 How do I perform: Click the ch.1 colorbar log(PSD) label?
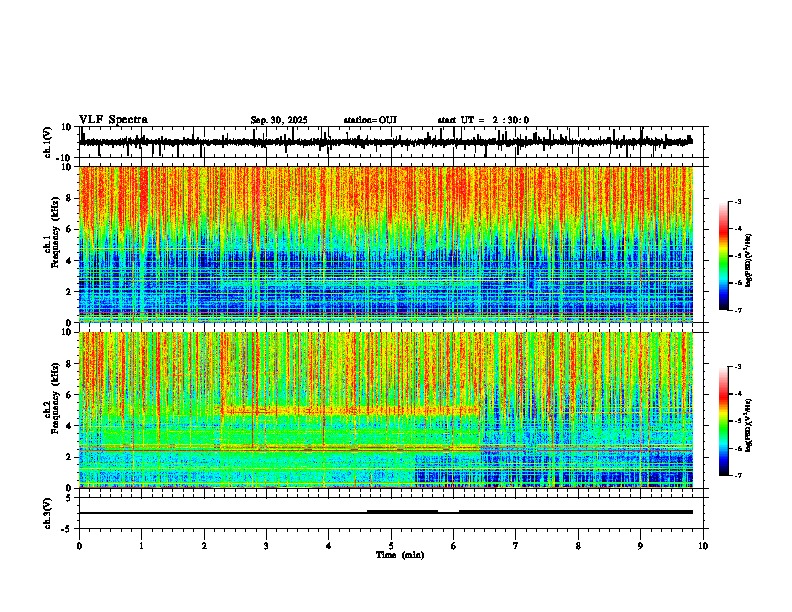click(x=749, y=261)
